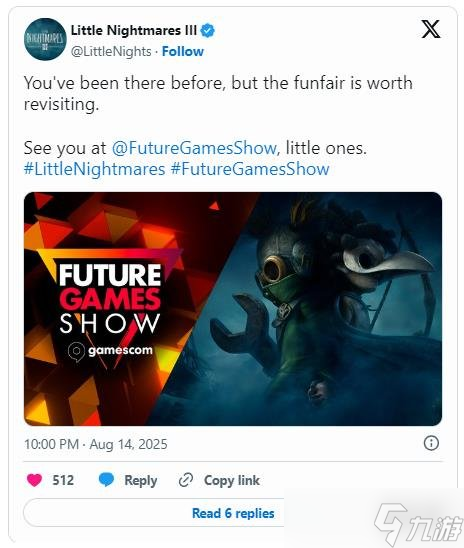Like the post with the heart icon
The height and width of the screenshot is (548, 464).
(x=34, y=480)
